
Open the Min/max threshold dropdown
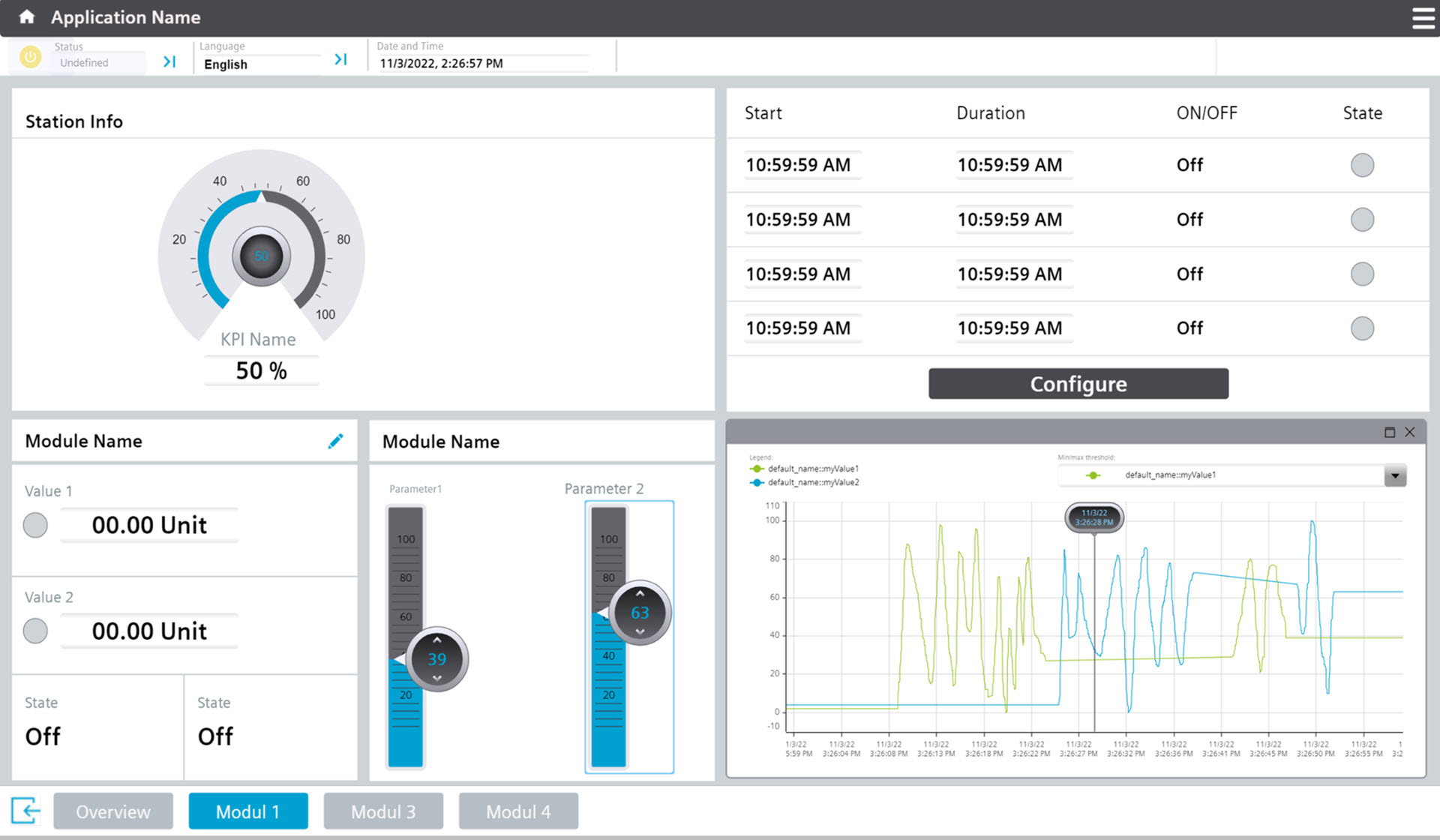click(1394, 475)
